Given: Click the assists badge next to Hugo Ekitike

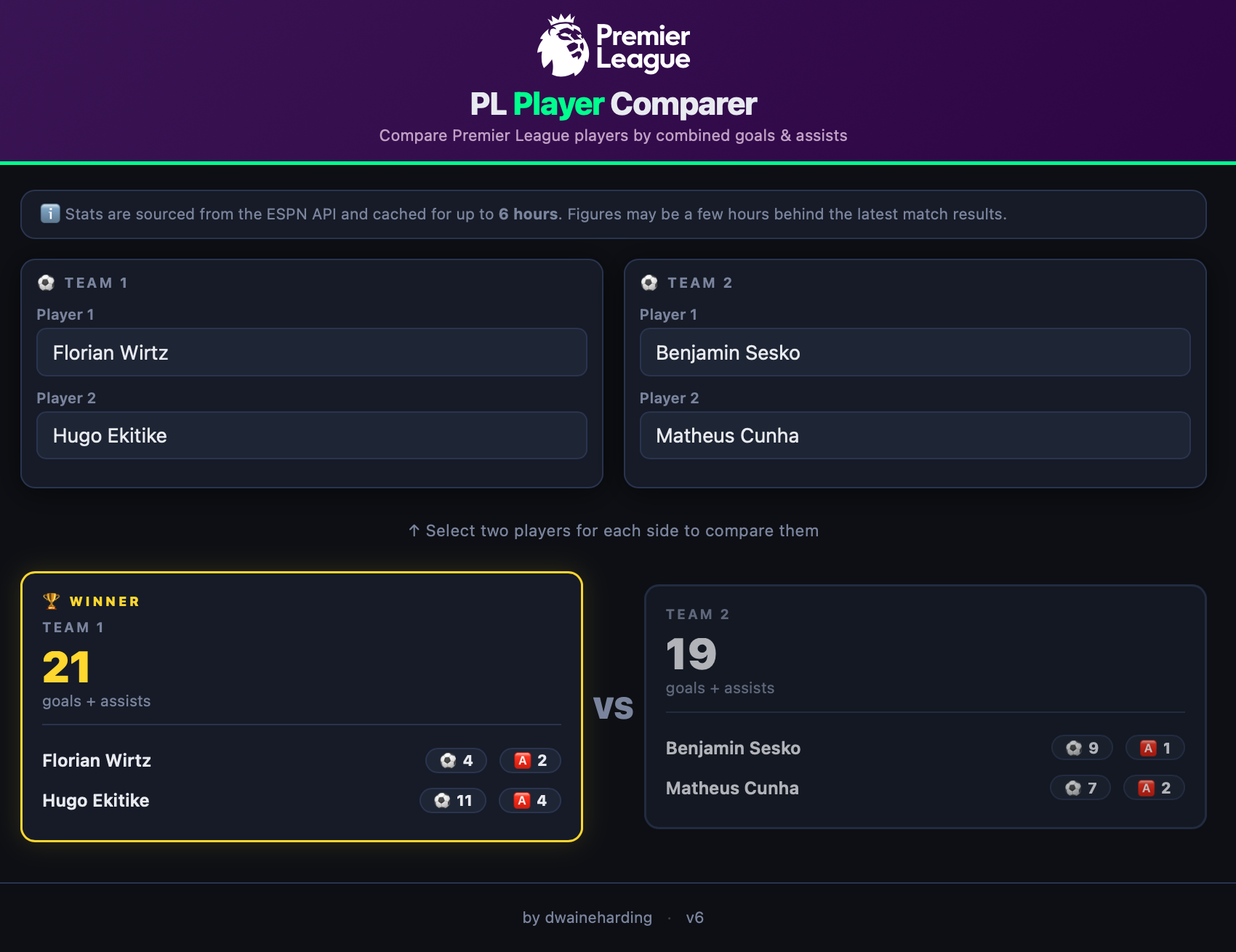Looking at the screenshot, I should pos(530,800).
